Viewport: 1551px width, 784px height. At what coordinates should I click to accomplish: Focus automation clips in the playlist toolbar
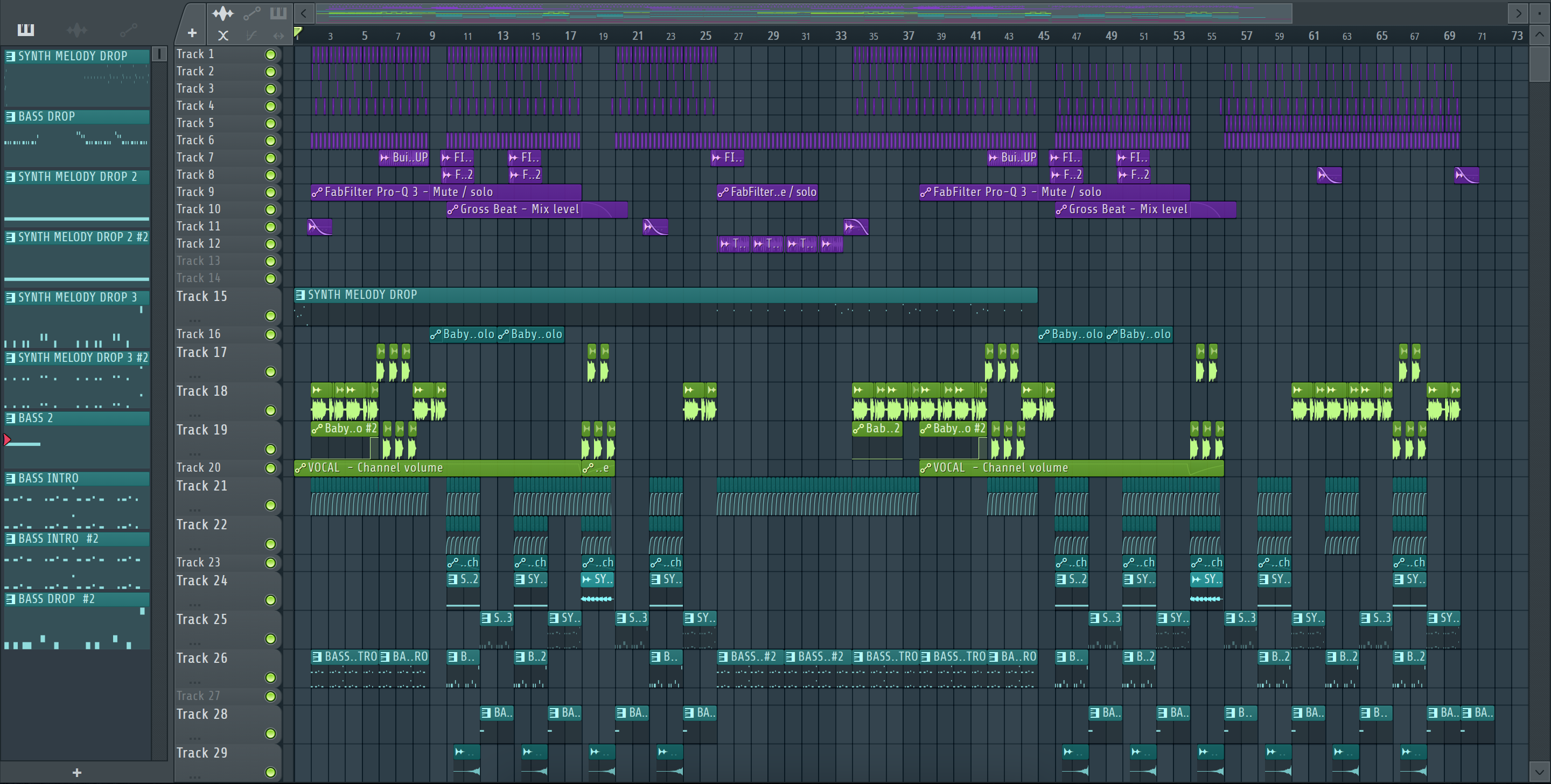point(251,13)
